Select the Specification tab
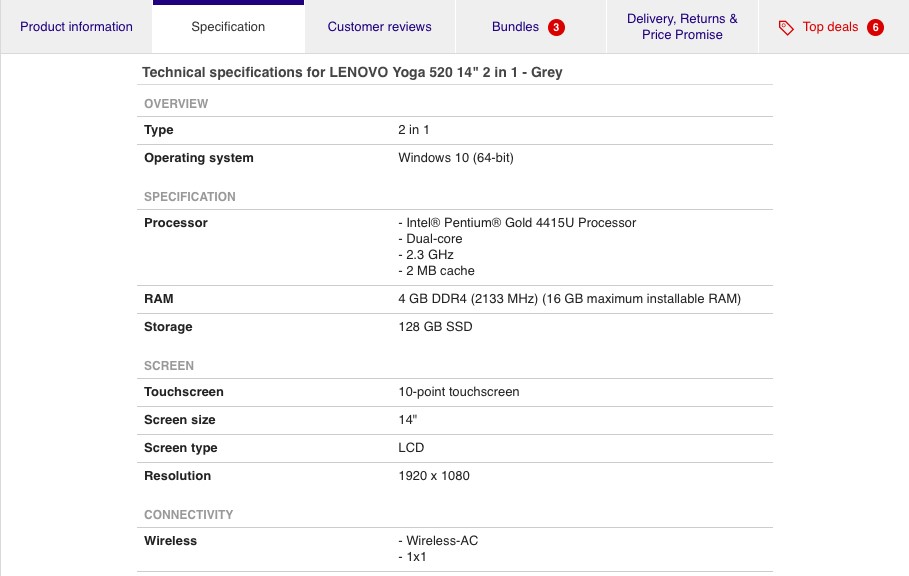Viewport: 909px width, 576px height. click(228, 27)
